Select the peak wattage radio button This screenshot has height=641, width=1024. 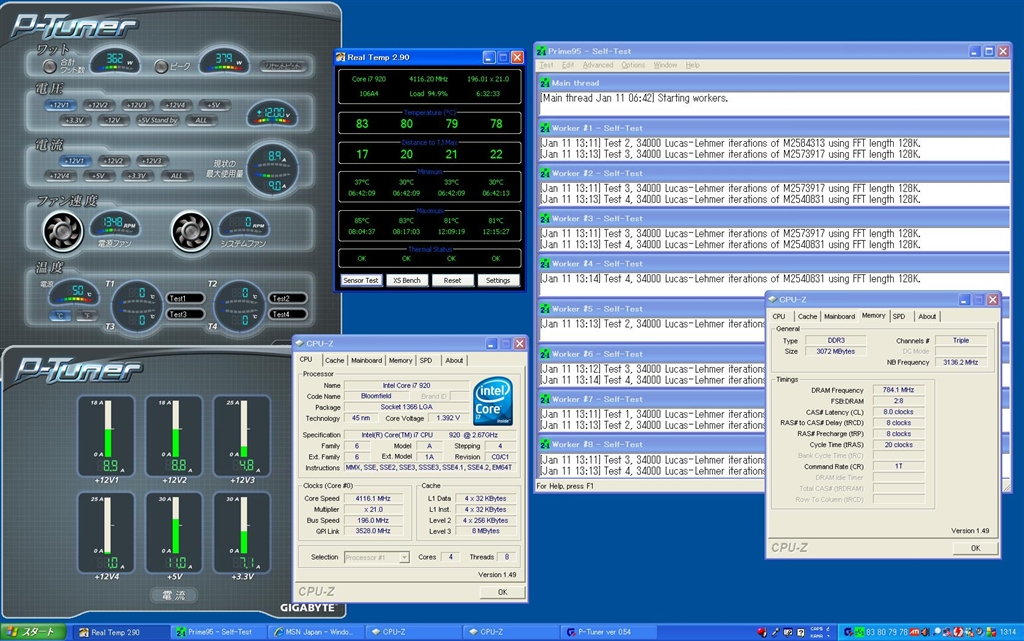pos(162,66)
